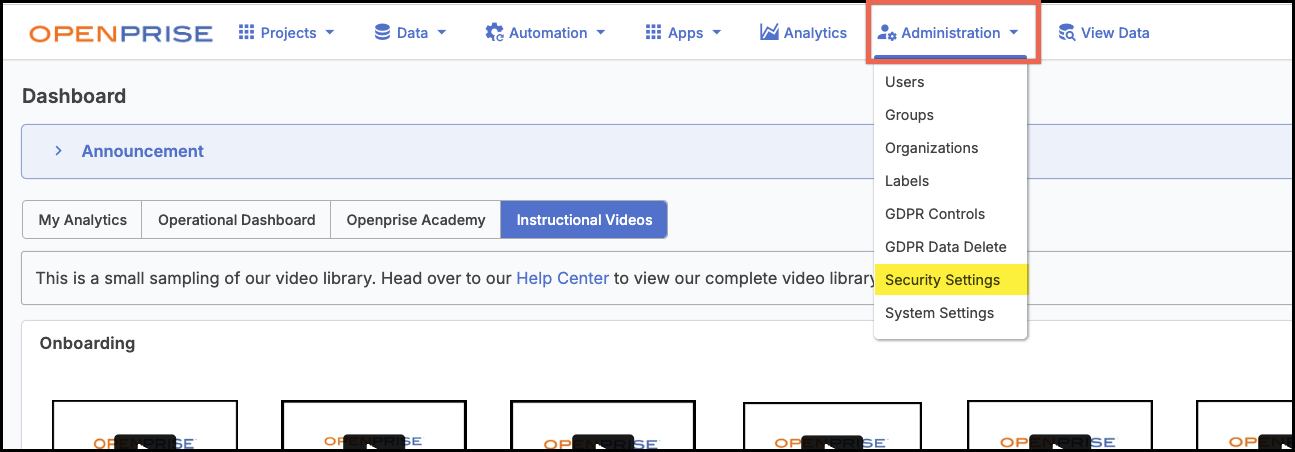Viewport: 1295px width, 452px height.
Task: Click the Openprise logo
Action: (x=121, y=33)
